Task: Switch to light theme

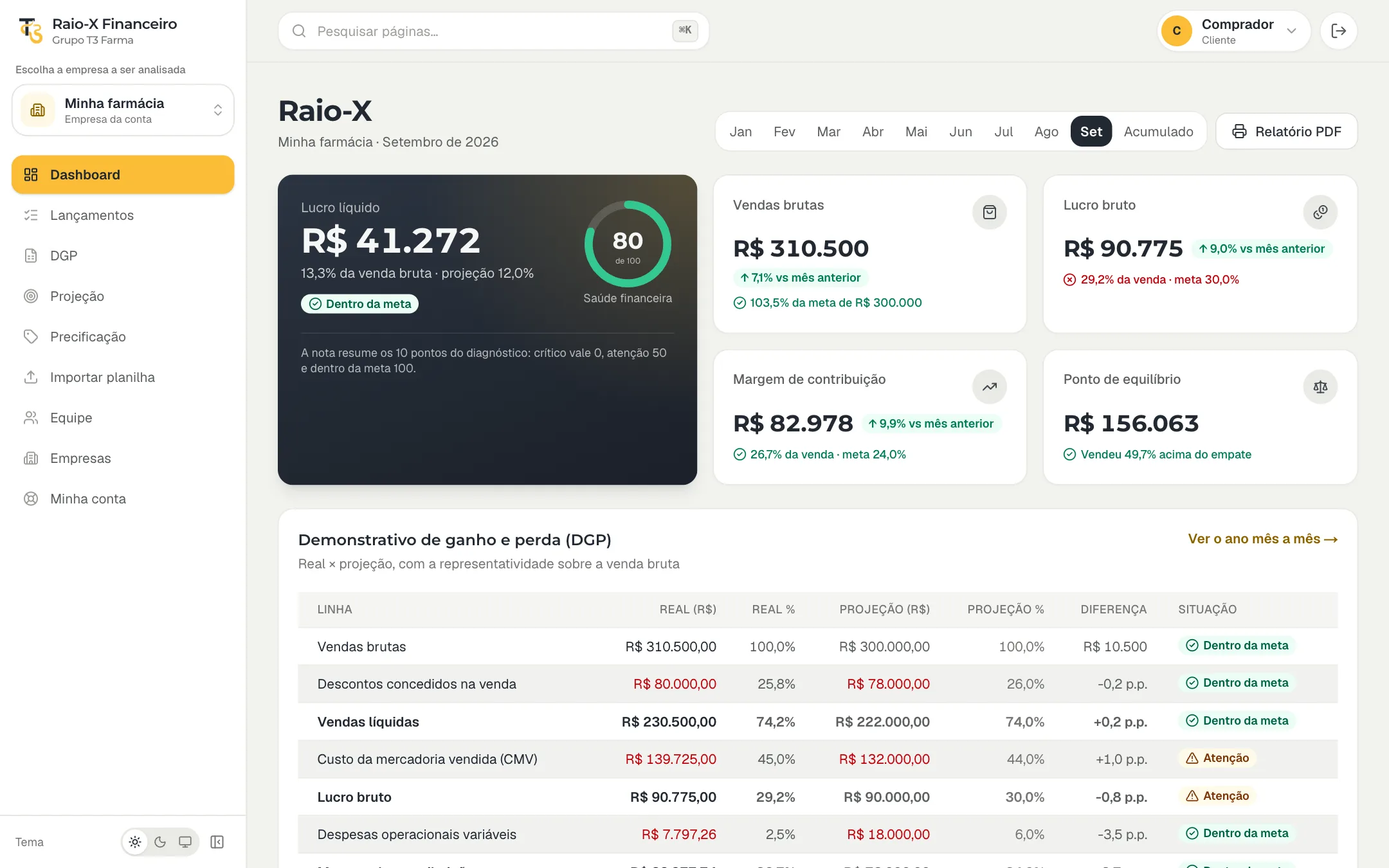Action: tap(135, 842)
